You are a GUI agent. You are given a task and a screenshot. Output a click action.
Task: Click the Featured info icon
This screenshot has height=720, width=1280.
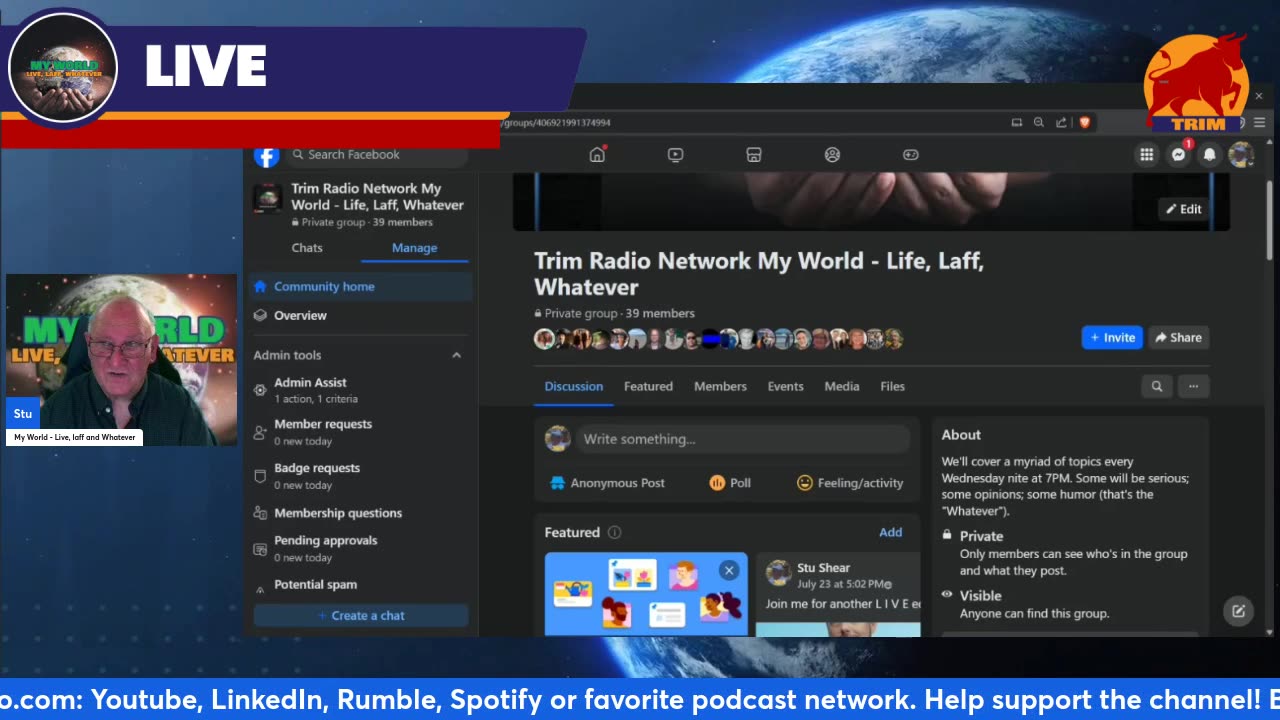pyautogui.click(x=614, y=533)
